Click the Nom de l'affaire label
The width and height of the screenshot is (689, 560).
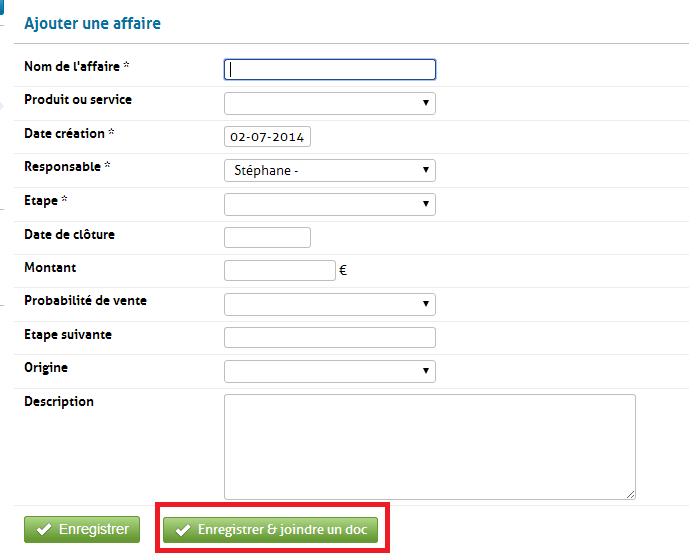click(76, 67)
